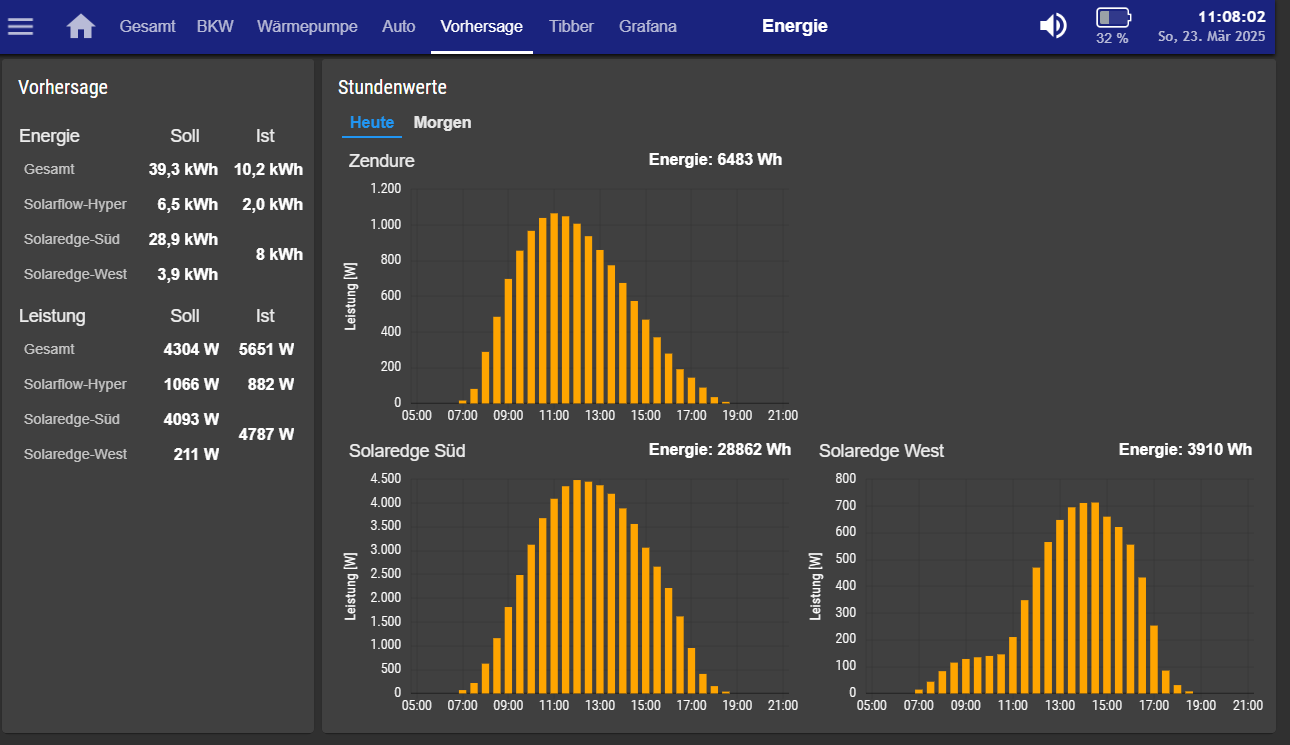This screenshot has height=745, width=1290.
Task: Go to the home page icon
Action: point(81,26)
